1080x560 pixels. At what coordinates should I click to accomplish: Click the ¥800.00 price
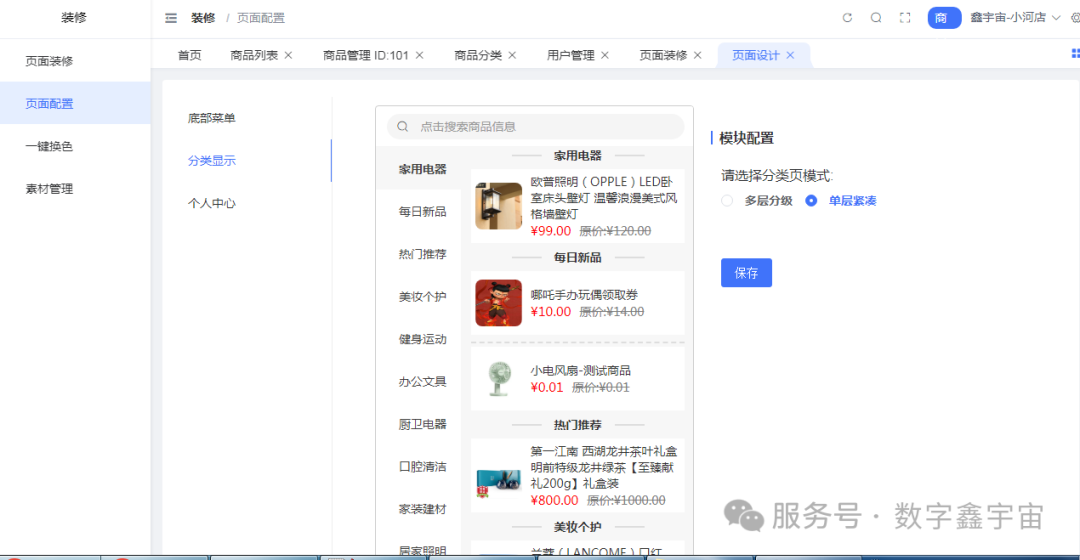(x=554, y=500)
